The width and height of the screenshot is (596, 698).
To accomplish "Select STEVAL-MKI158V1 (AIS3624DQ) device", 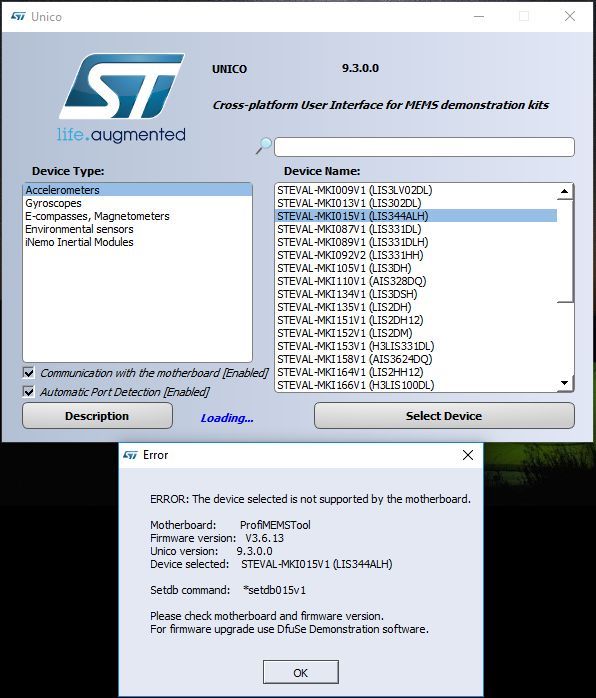I will click(416, 359).
